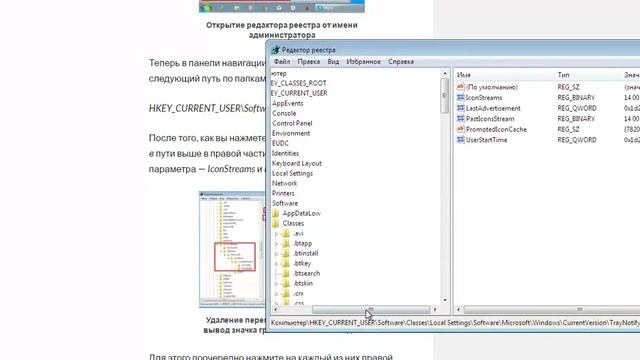Click the .btskin key folder icon
Image resolution: width=640 pixels, height=360 pixels.
[x=286, y=283]
